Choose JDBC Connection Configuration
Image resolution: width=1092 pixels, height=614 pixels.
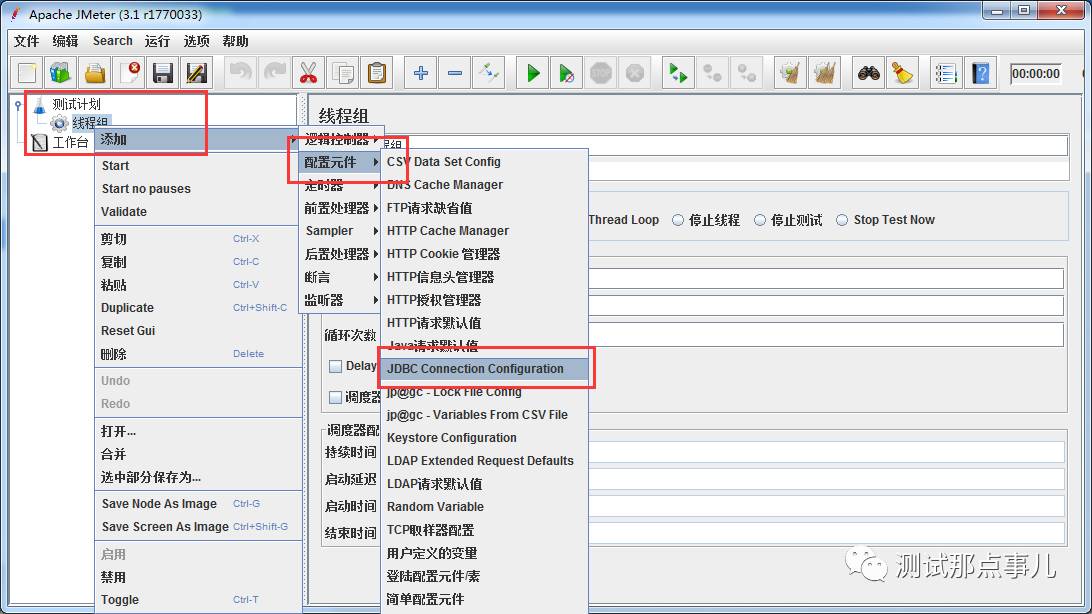[x=485, y=369]
